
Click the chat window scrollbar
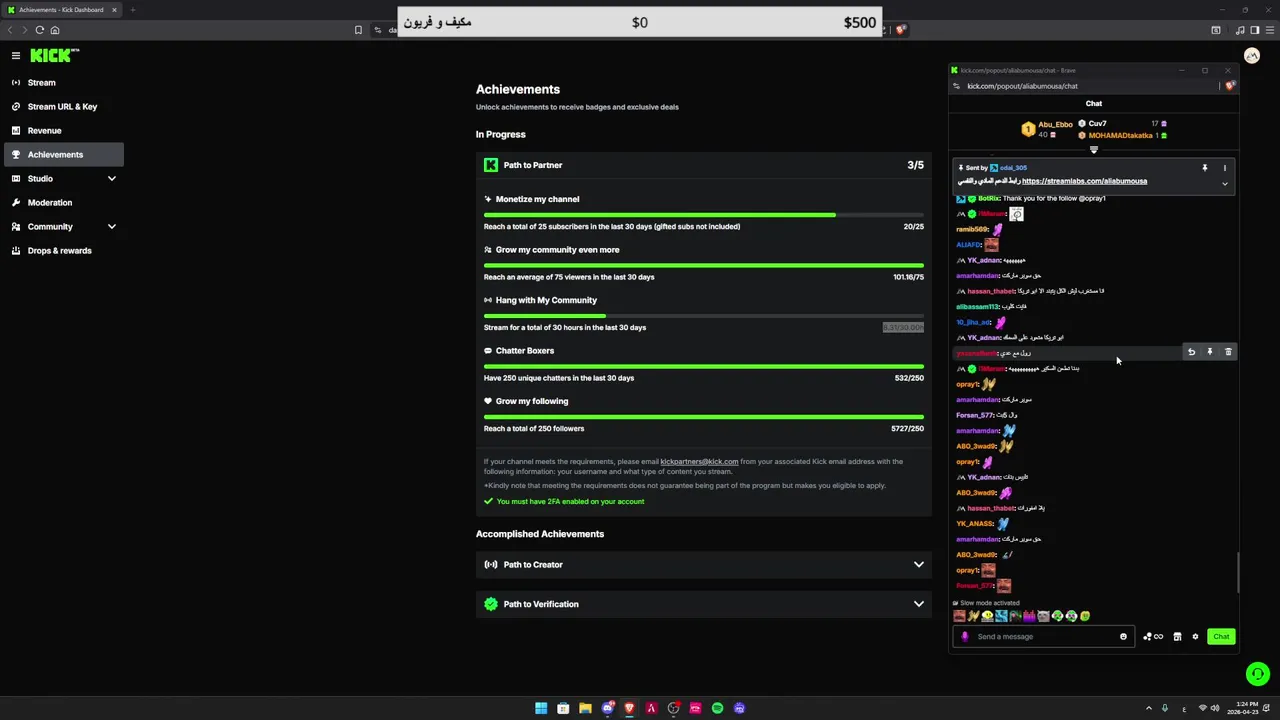click(1238, 572)
